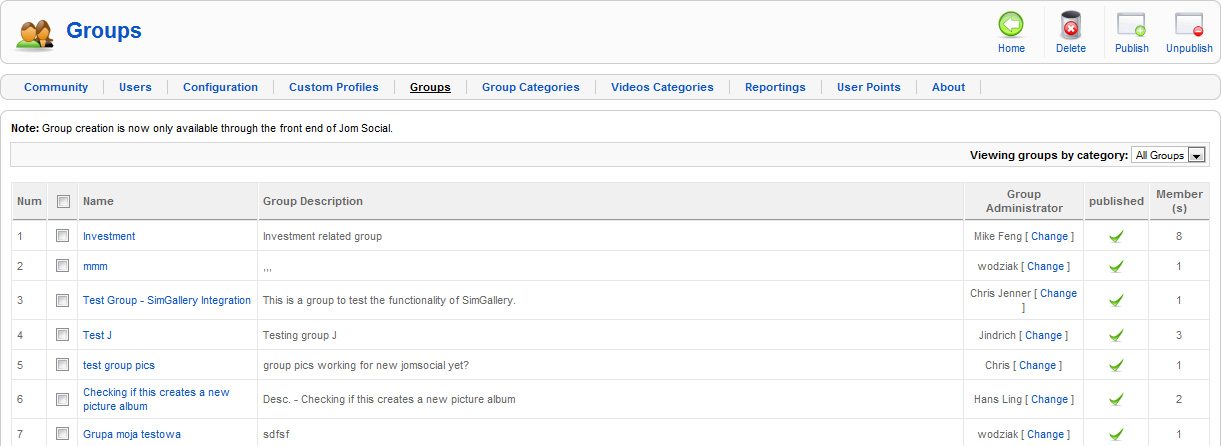Open the Test Group - SimGallery Integration link
The image size is (1221, 446).
click(167, 300)
